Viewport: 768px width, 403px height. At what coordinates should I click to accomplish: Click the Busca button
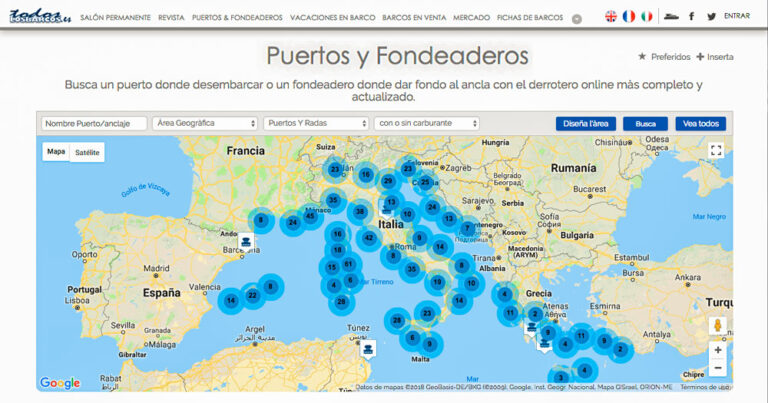click(646, 124)
